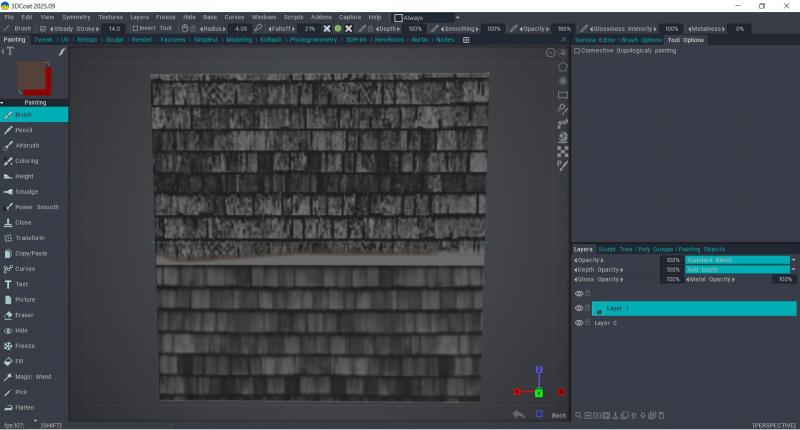Select the rectangle stroke mode icon

point(563,95)
